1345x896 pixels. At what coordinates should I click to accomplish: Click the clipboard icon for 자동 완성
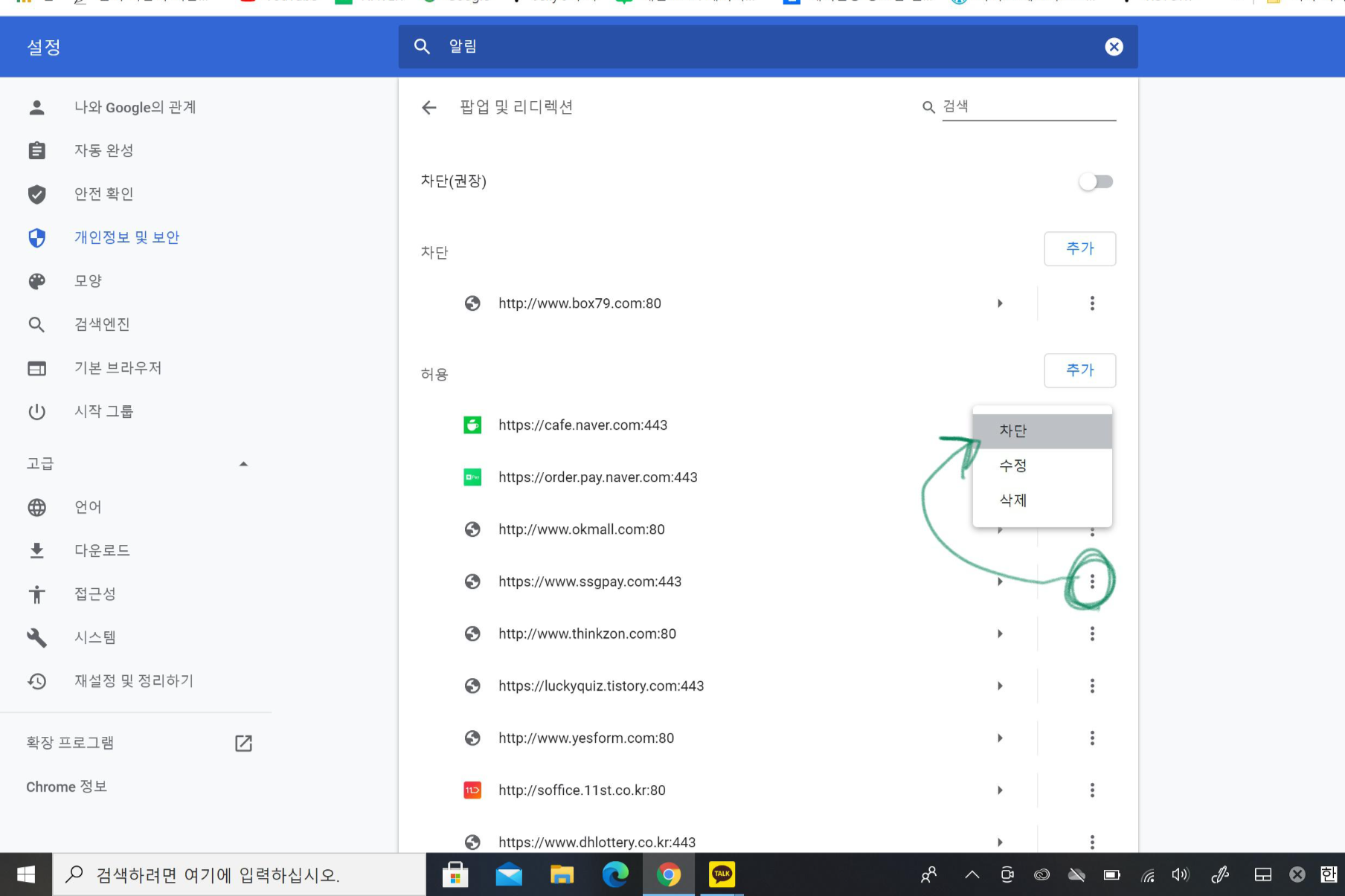[36, 151]
